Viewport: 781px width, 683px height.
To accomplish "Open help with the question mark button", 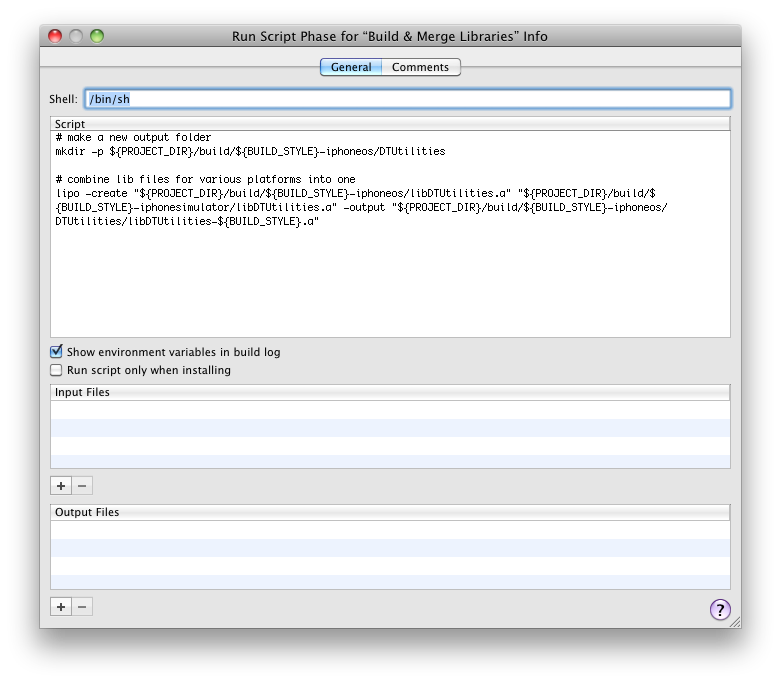I will pyautogui.click(x=720, y=610).
